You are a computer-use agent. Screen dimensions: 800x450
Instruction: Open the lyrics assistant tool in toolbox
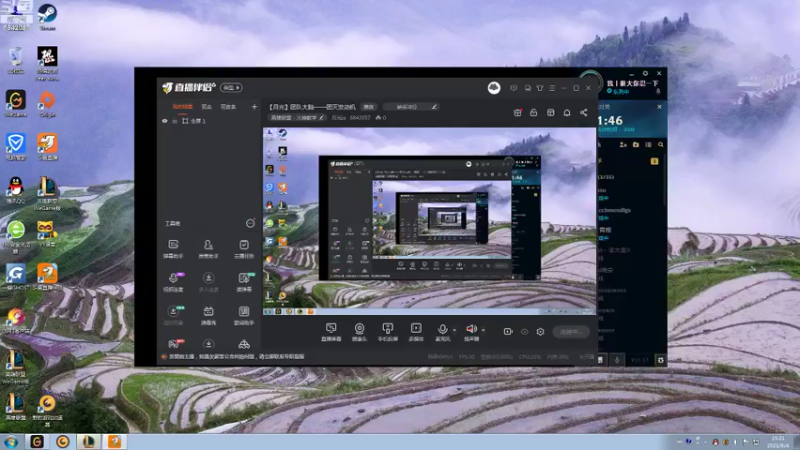pyautogui.click(x=244, y=315)
